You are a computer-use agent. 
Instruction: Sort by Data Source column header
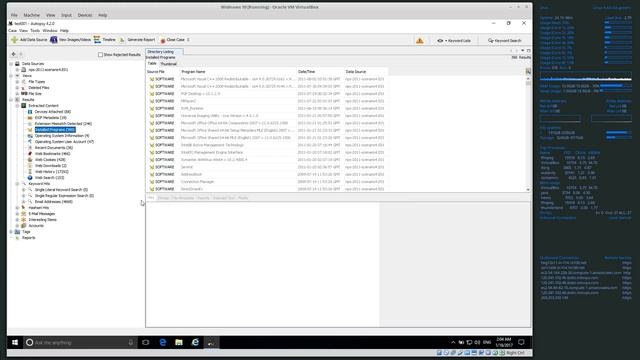click(366, 71)
